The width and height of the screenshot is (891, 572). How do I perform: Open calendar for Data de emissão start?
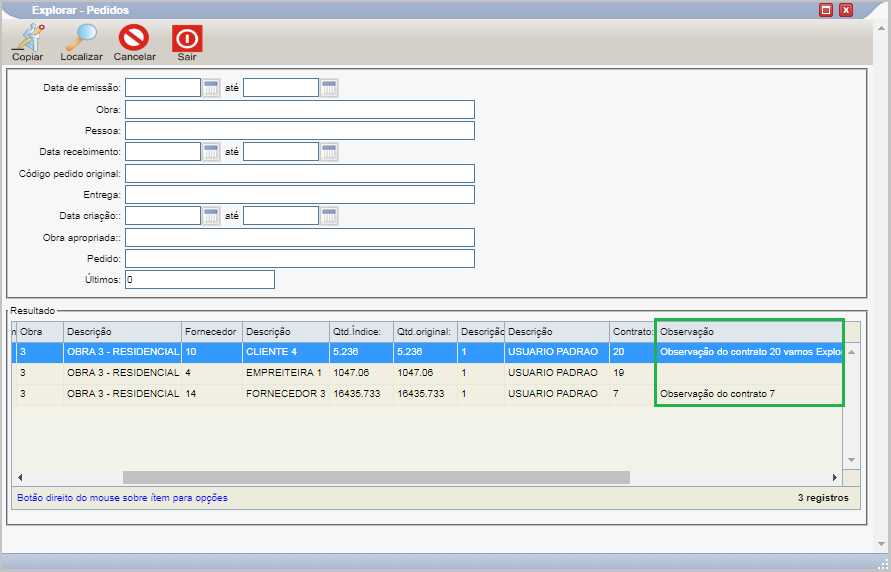click(x=211, y=88)
